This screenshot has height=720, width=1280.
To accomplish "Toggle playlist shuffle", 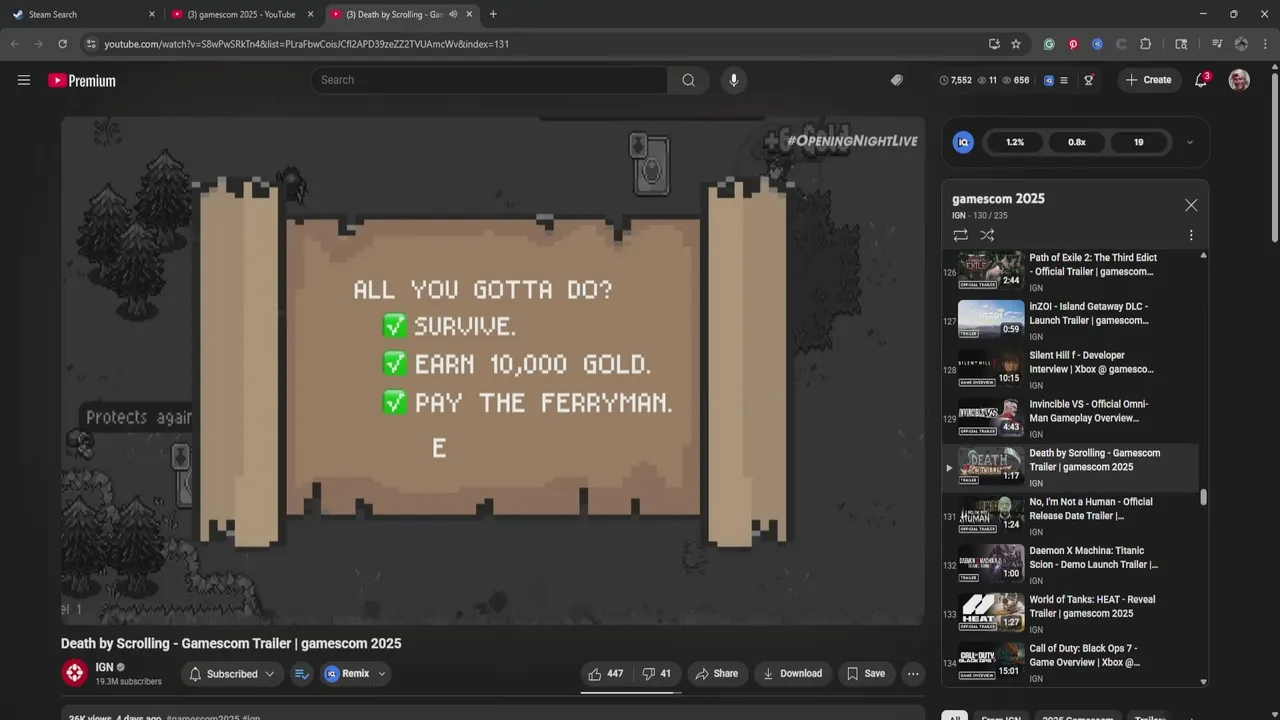I will pyautogui.click(x=987, y=235).
